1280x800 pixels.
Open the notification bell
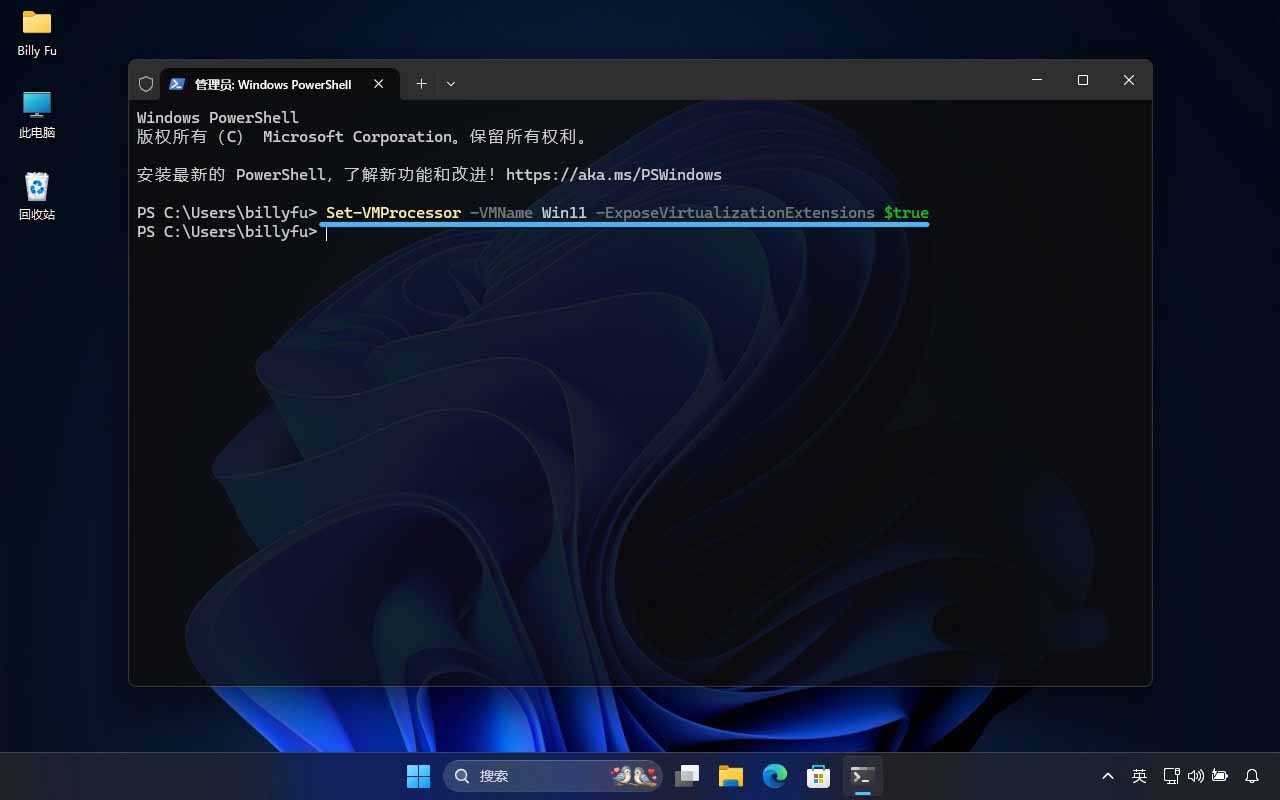1252,776
